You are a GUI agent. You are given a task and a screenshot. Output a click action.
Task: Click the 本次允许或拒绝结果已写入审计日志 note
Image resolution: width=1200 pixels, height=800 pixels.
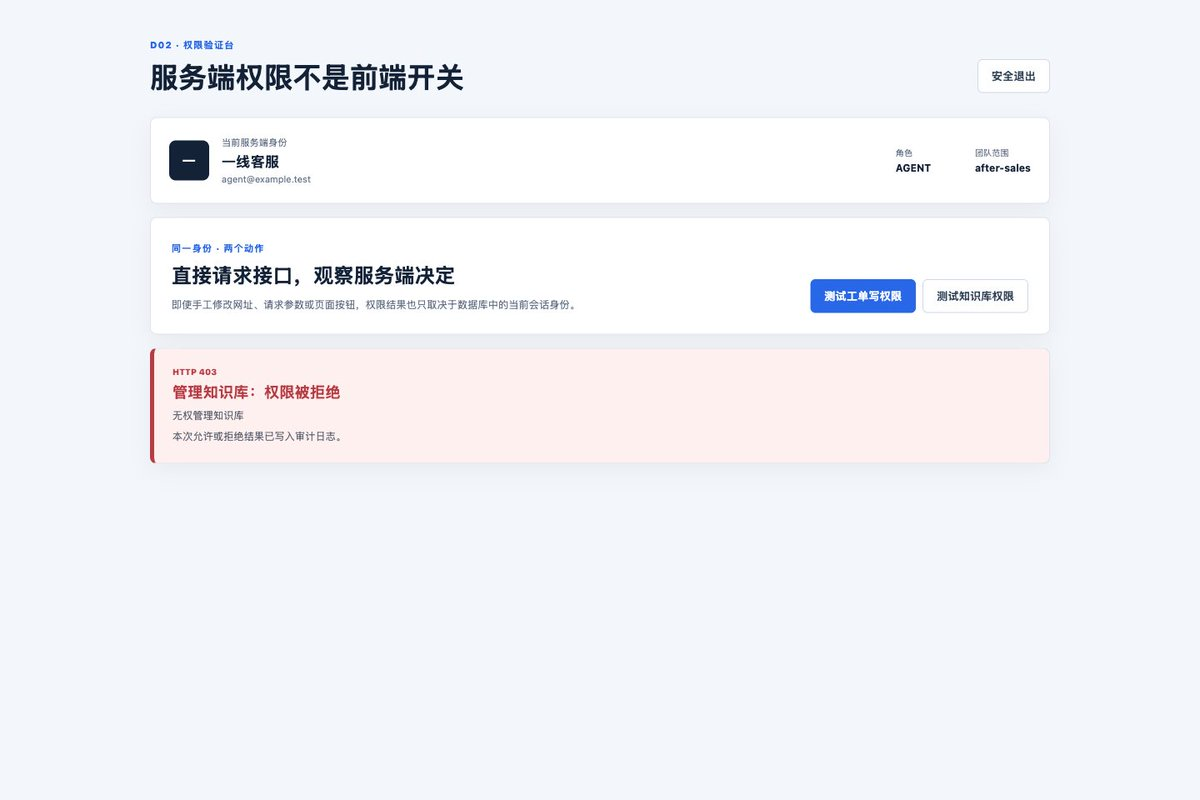point(258,436)
